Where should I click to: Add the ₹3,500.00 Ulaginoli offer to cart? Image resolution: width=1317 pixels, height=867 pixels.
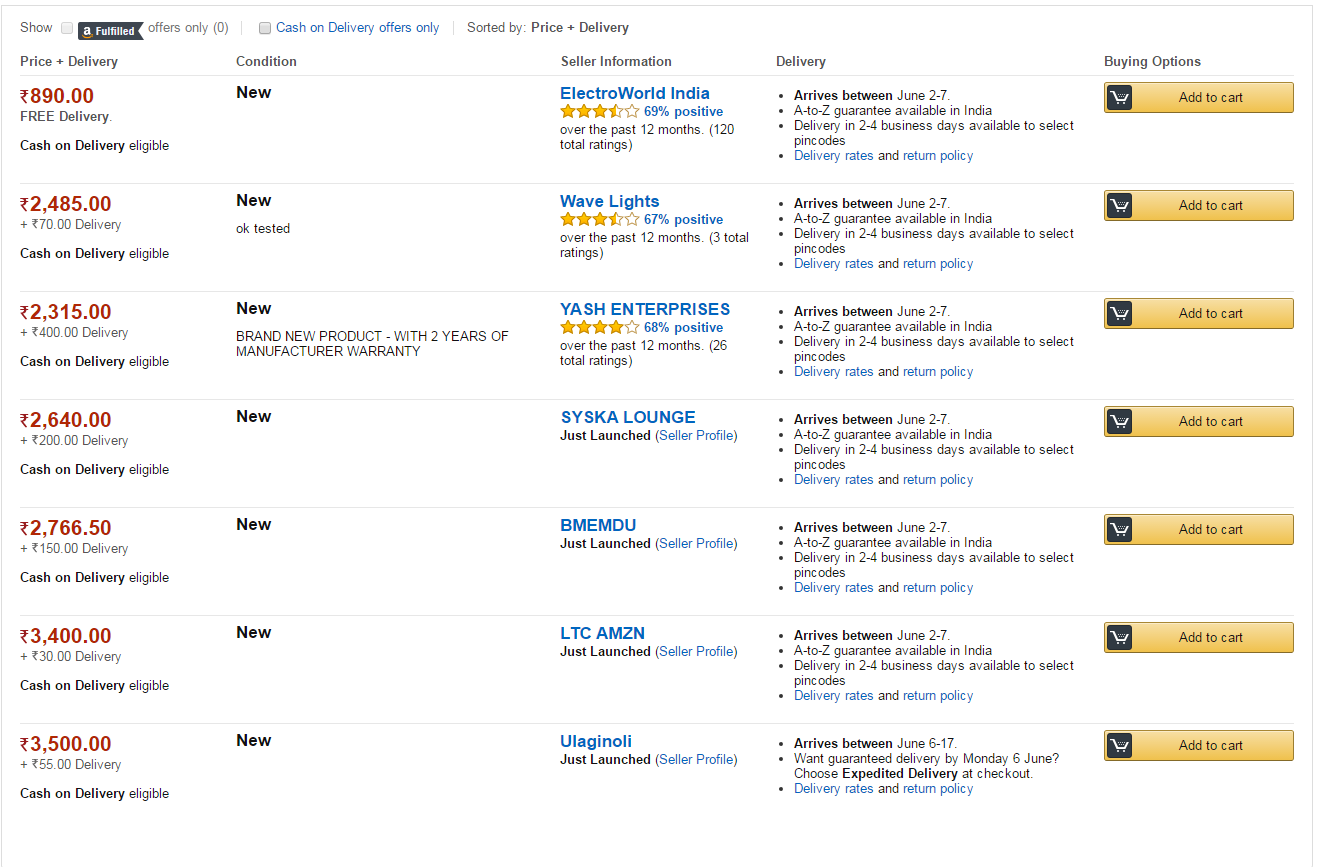pos(1198,745)
